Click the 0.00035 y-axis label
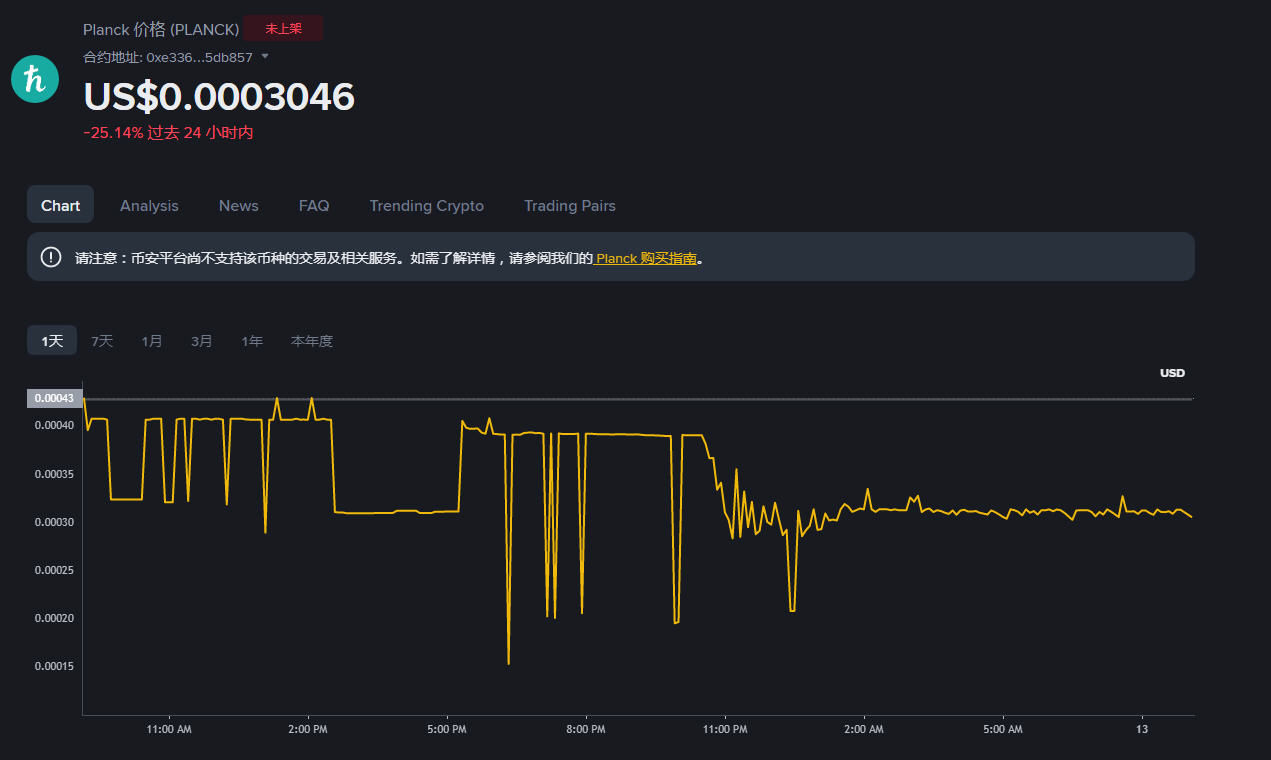 pyautogui.click(x=54, y=474)
